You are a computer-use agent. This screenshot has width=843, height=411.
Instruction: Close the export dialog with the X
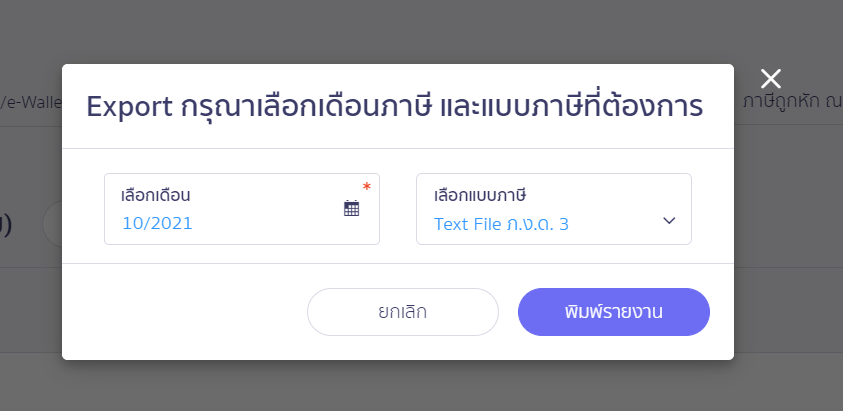click(770, 79)
